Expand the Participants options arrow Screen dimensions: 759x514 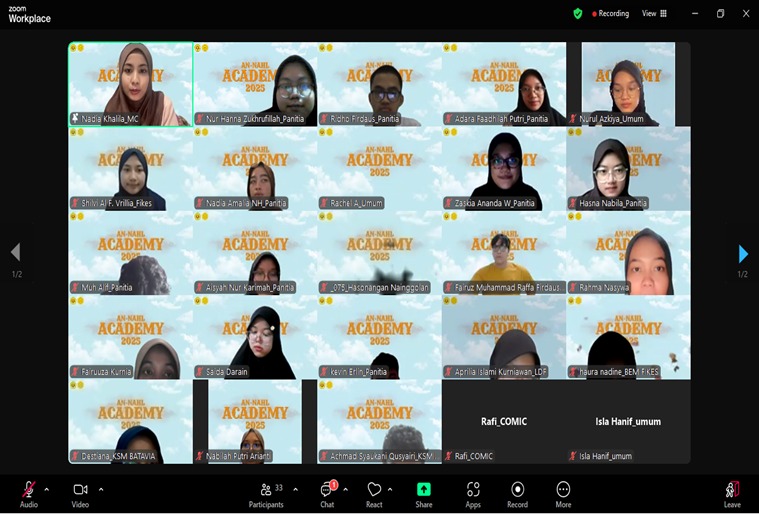point(295,489)
